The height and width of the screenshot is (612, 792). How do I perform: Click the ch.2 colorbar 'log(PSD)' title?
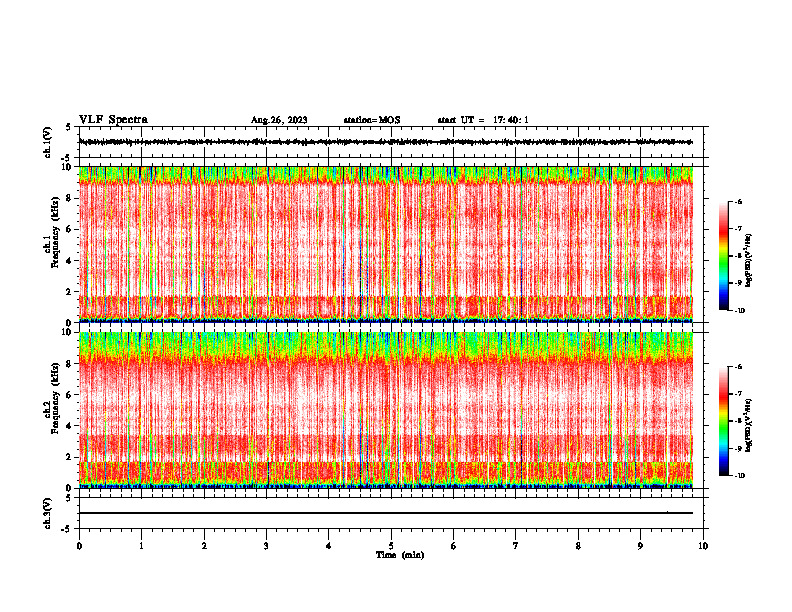coord(749,425)
